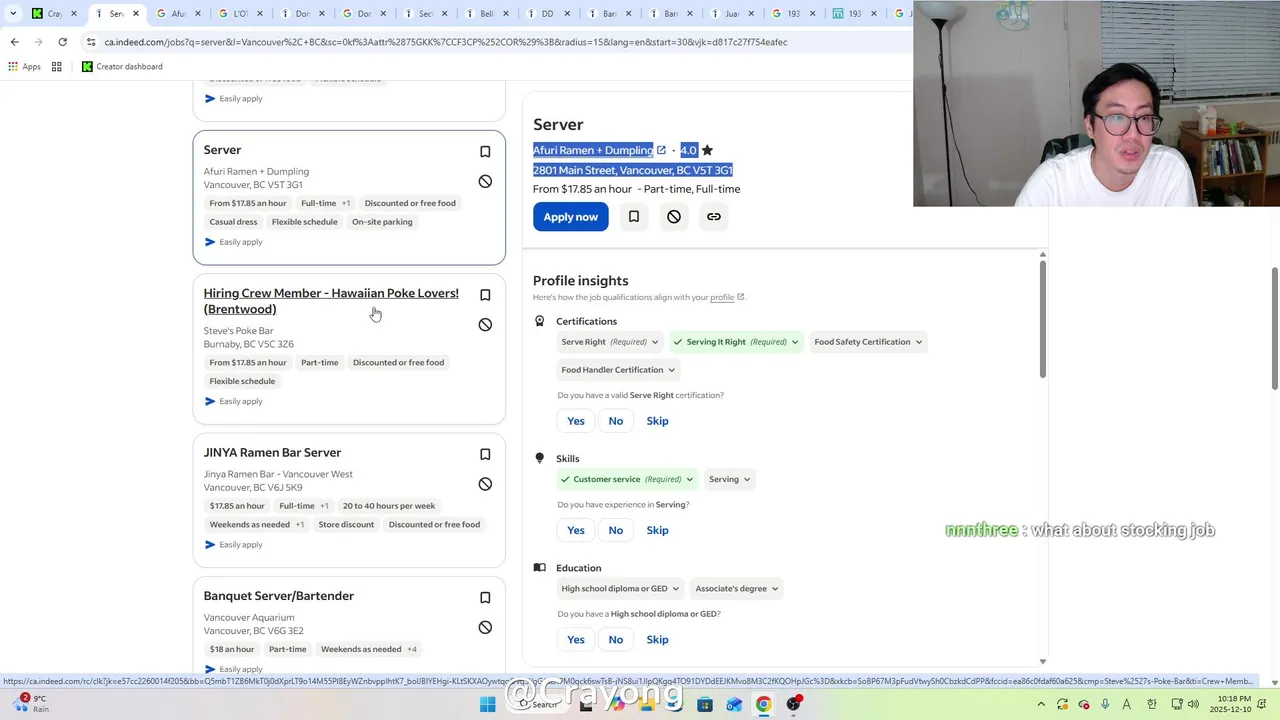This screenshot has width=1280, height=720.
Task: Bookmark the Afuri Ramen Server job card
Action: pyautogui.click(x=485, y=152)
